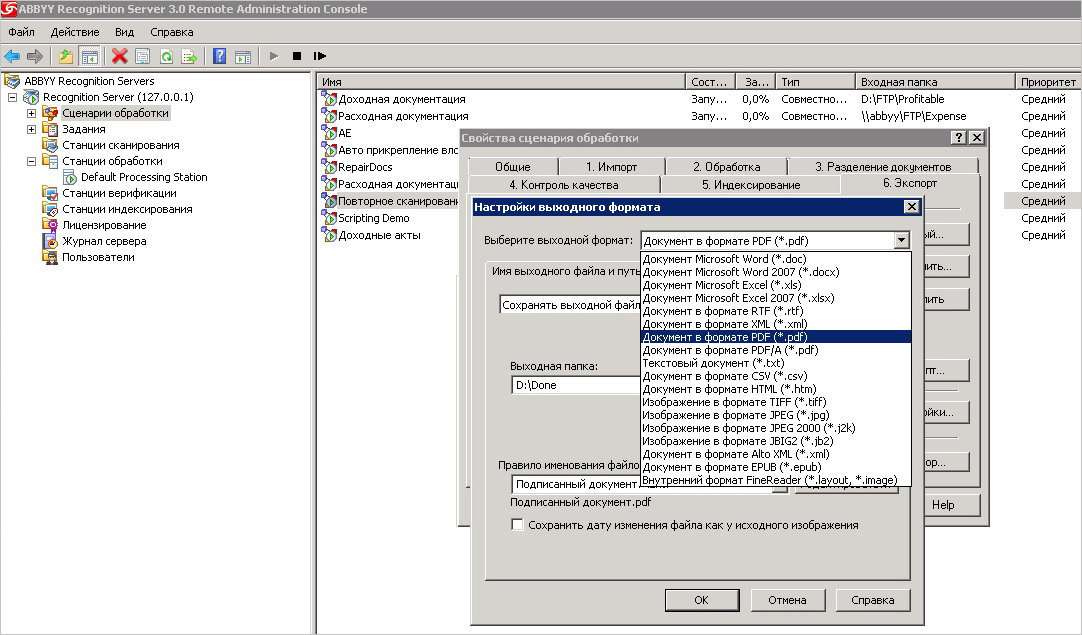
Task: Open the Вид menu
Action: (124, 32)
